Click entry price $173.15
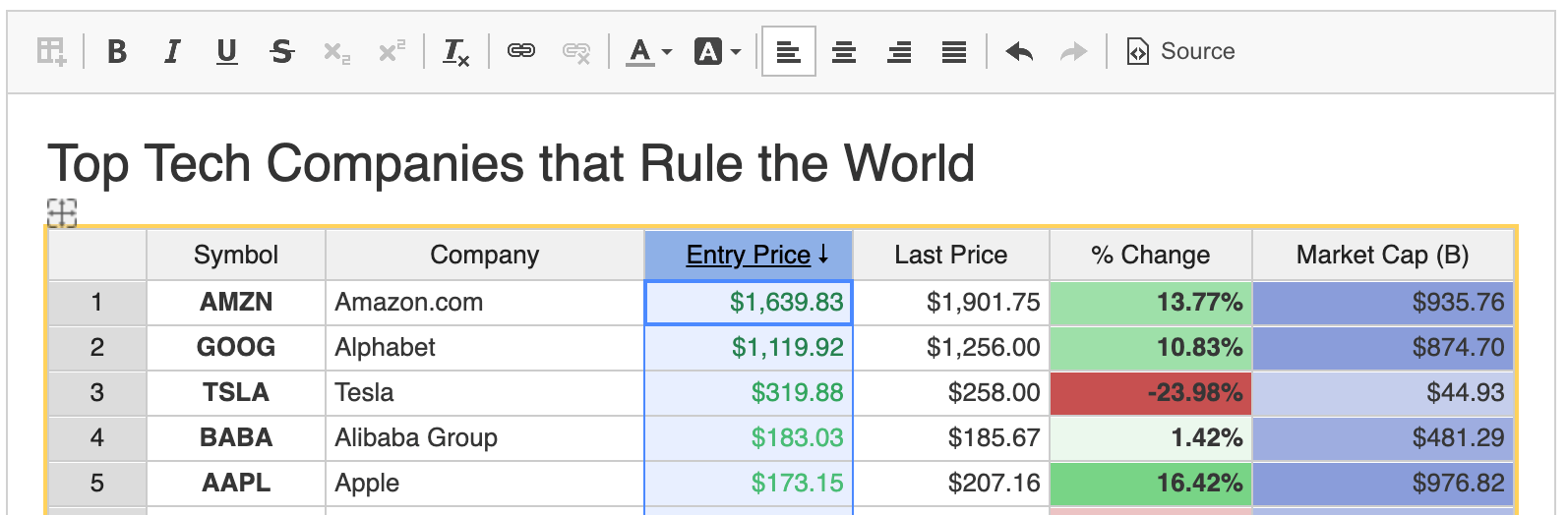 click(x=749, y=484)
